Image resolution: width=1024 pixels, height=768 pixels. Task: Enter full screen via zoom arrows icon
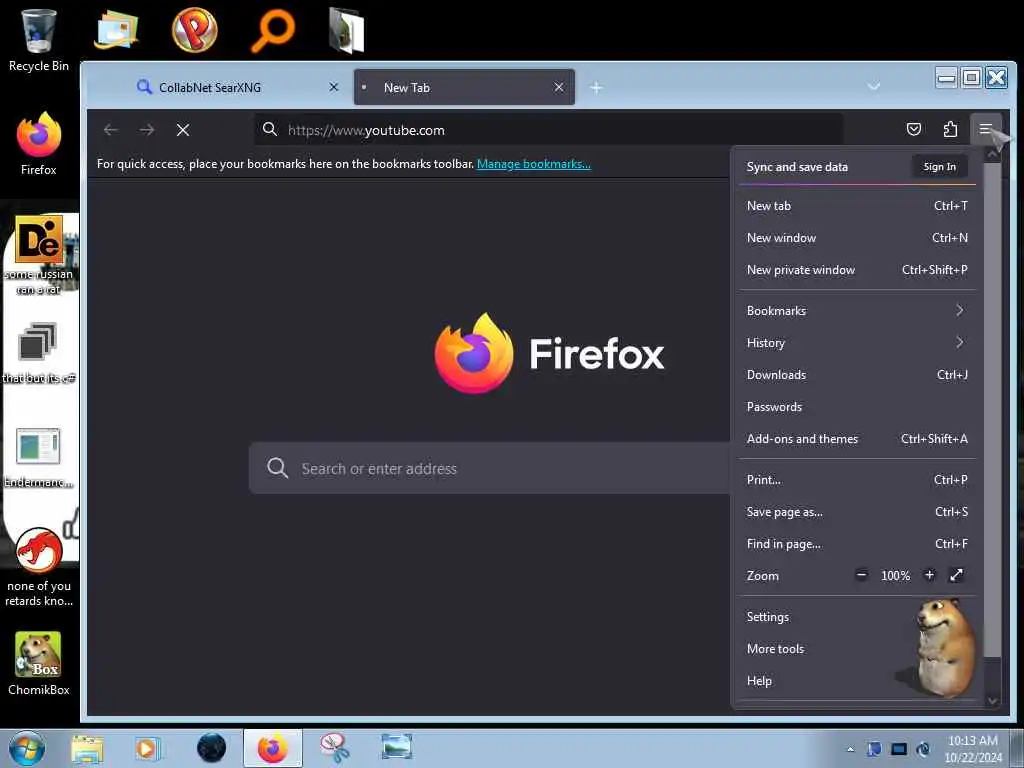pos(956,575)
